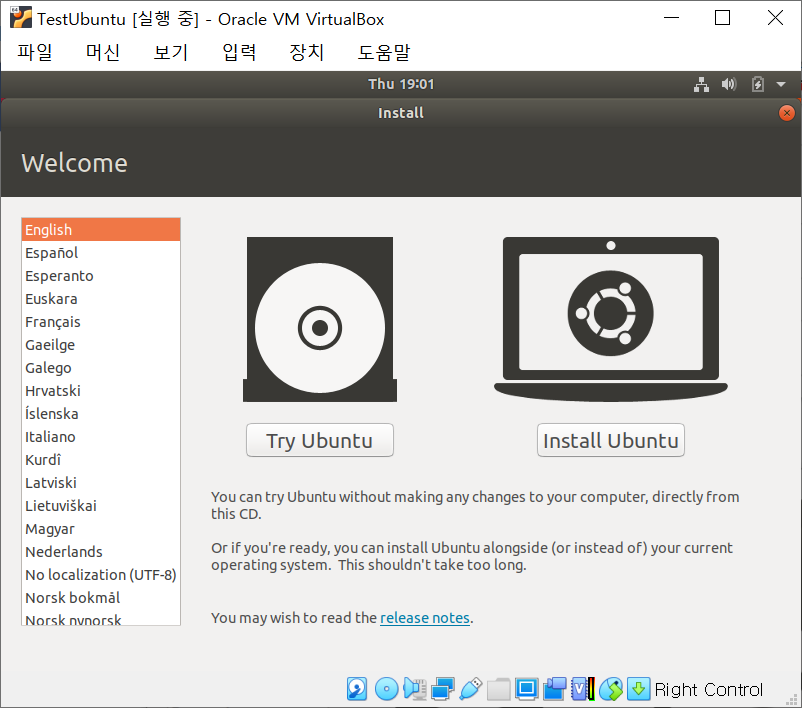Select Magyar in the language list
Screen dimensions: 802x708
point(101,529)
